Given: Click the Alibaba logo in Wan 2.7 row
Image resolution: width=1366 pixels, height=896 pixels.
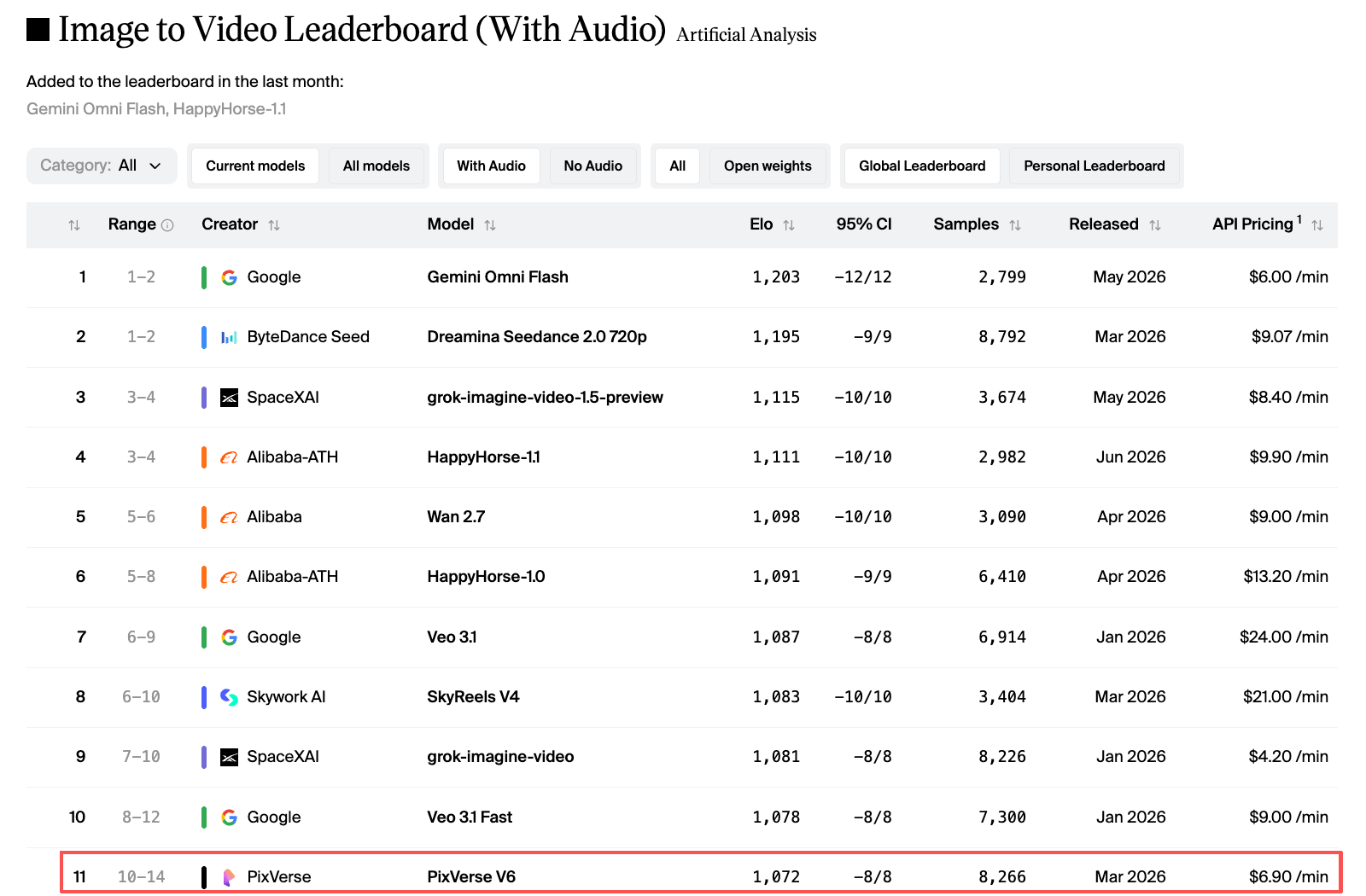Looking at the screenshot, I should click(x=229, y=517).
